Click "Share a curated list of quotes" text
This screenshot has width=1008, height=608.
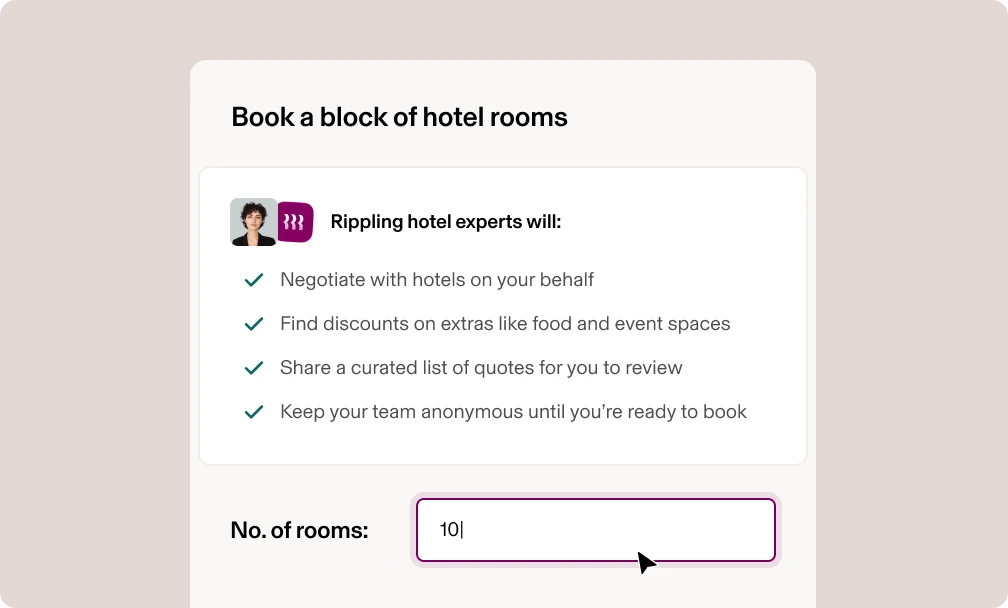tap(482, 368)
